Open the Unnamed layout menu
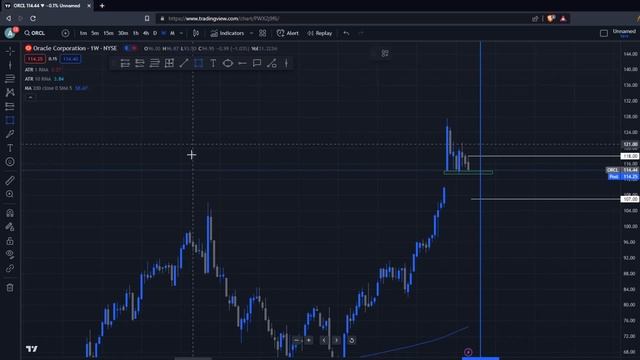The image size is (640, 360). tap(624, 33)
